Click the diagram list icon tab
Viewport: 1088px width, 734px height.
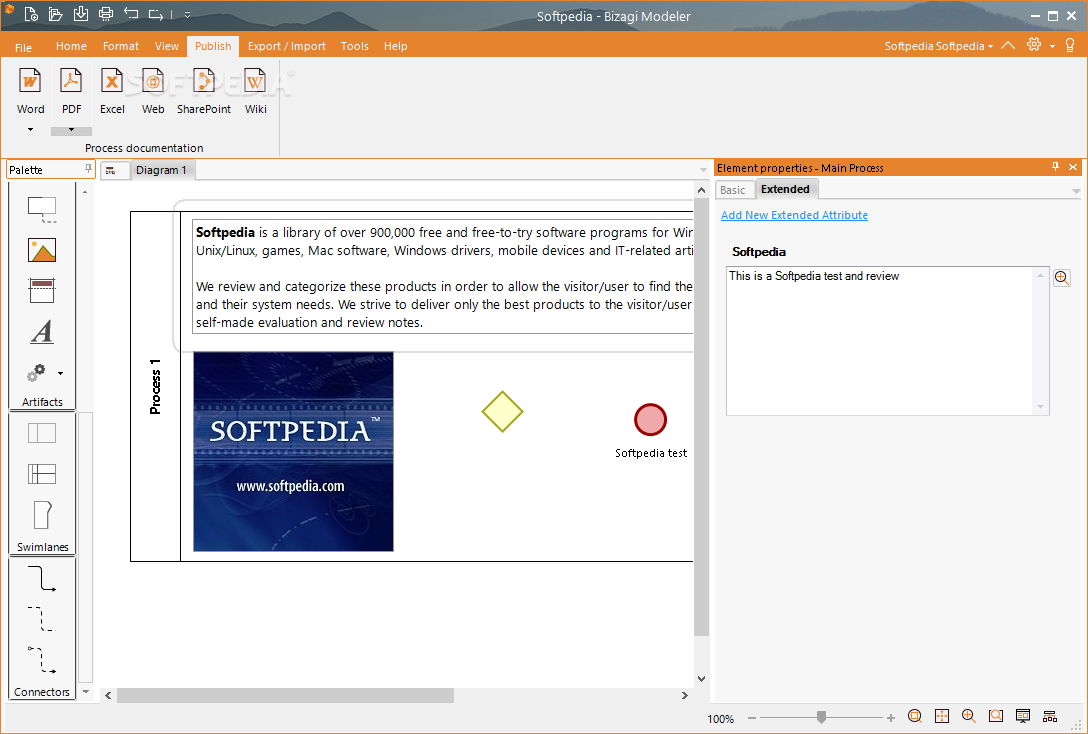coord(114,171)
